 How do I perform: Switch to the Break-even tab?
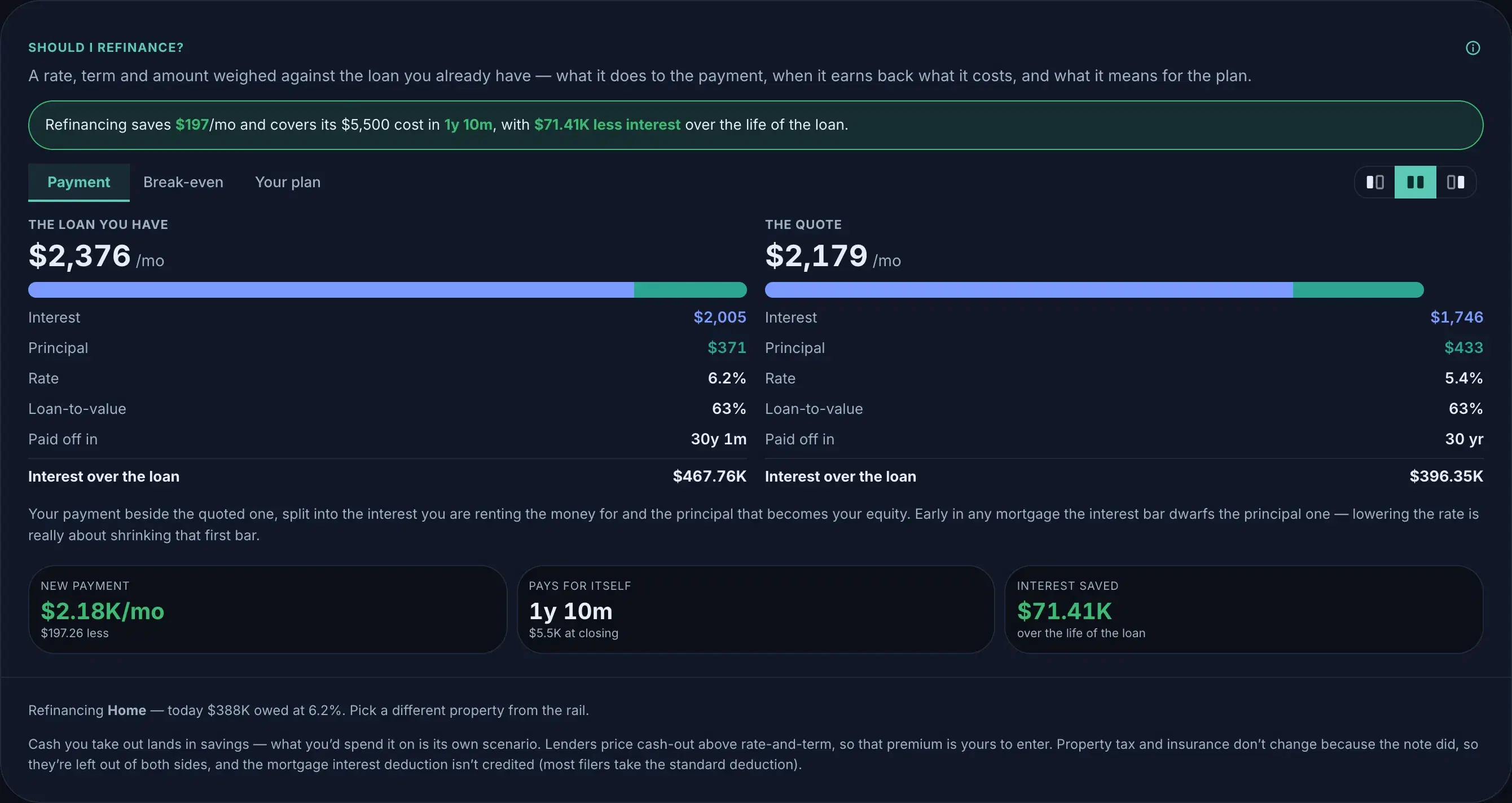coord(183,182)
